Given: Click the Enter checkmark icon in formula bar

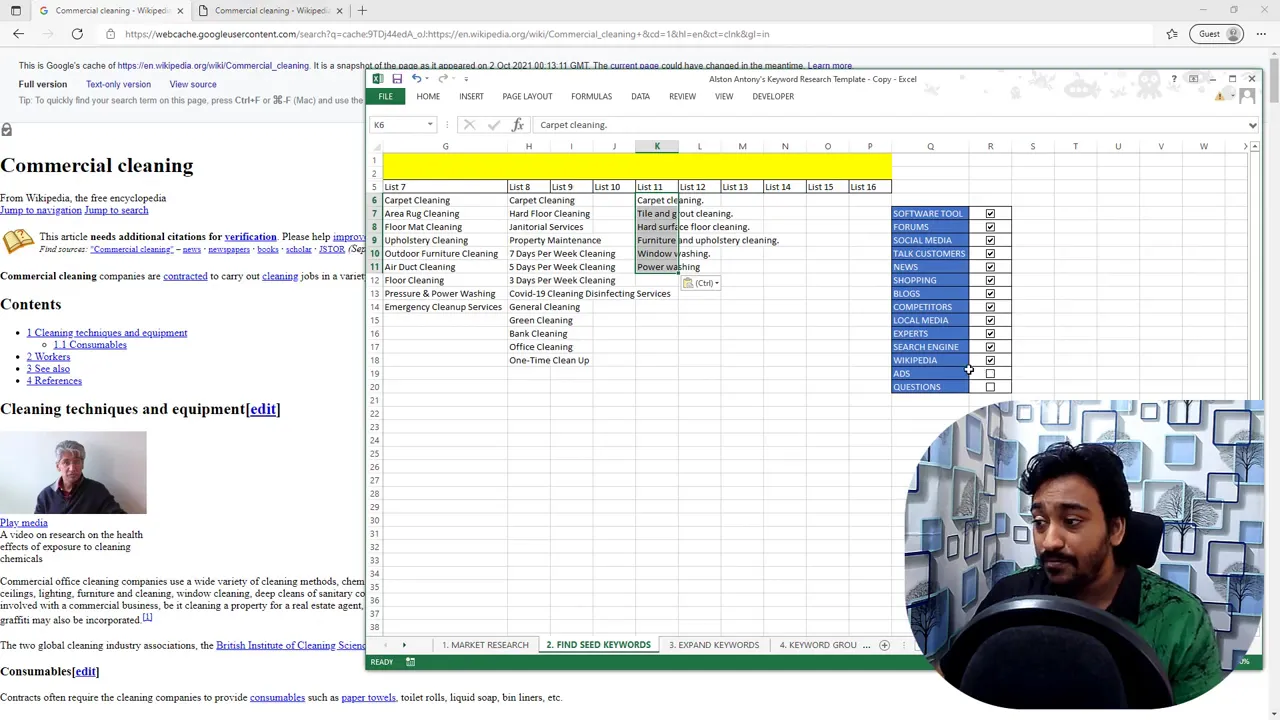Looking at the screenshot, I should click(493, 124).
